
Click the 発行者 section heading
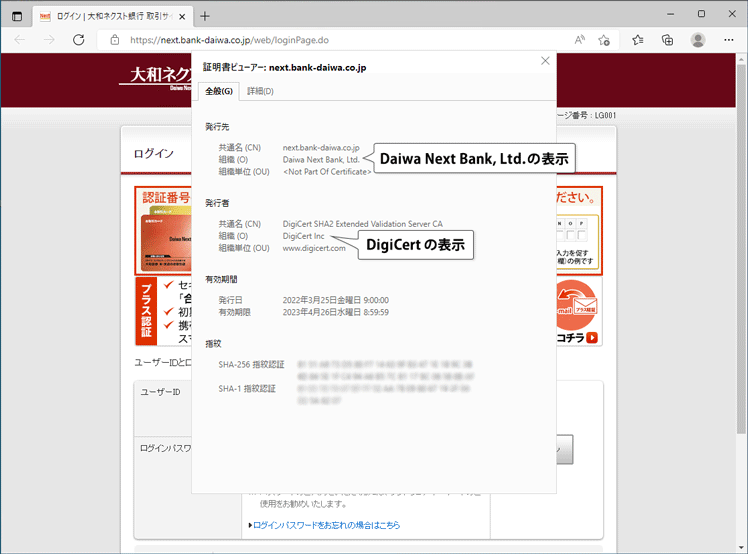217,203
